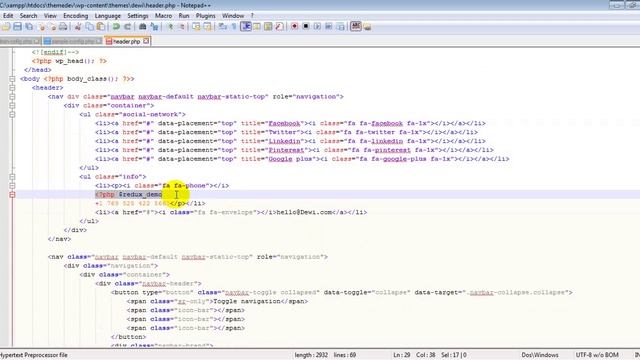Run macro multiple times
Screen dimensions: 640x360
329,27
